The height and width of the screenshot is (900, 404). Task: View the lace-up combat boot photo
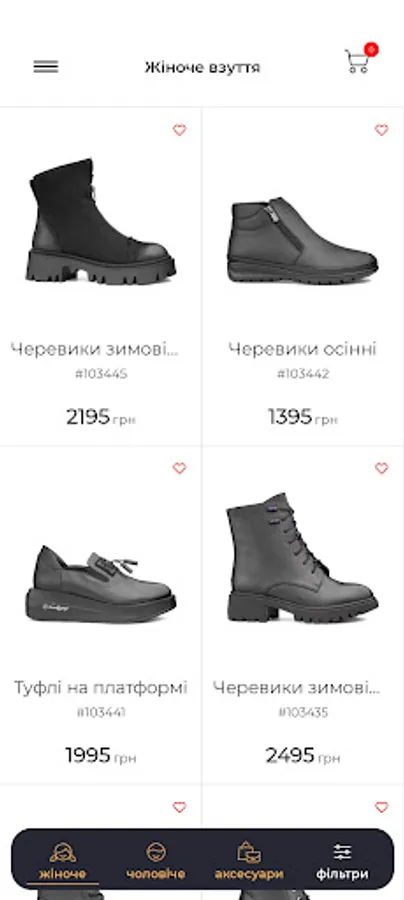303,558
